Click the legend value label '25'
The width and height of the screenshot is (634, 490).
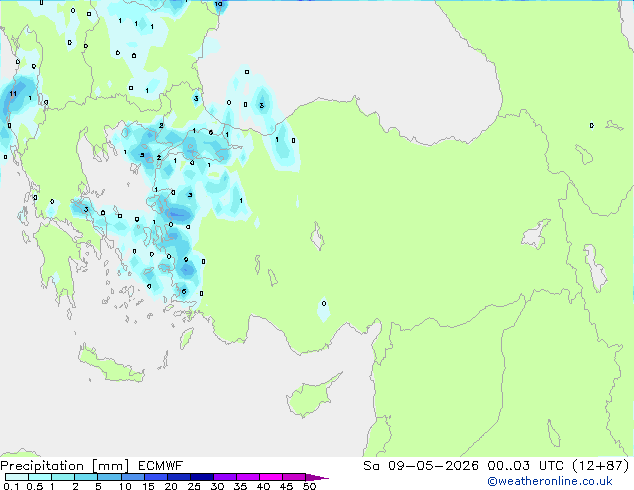tap(194, 486)
